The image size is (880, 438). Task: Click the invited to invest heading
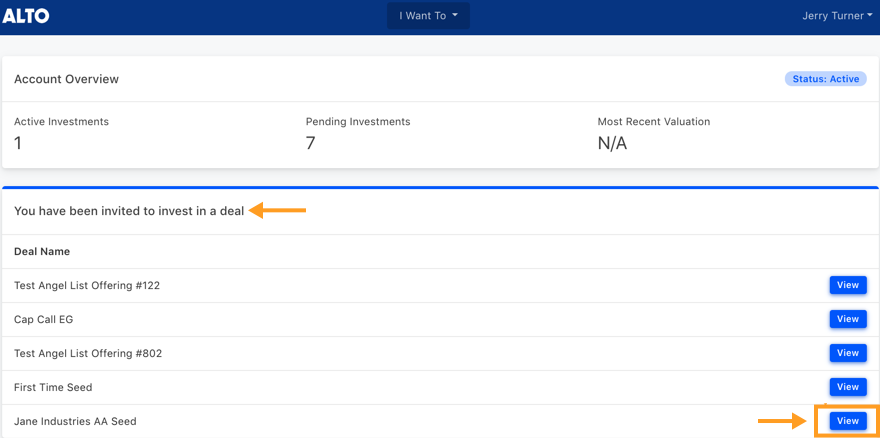click(129, 212)
